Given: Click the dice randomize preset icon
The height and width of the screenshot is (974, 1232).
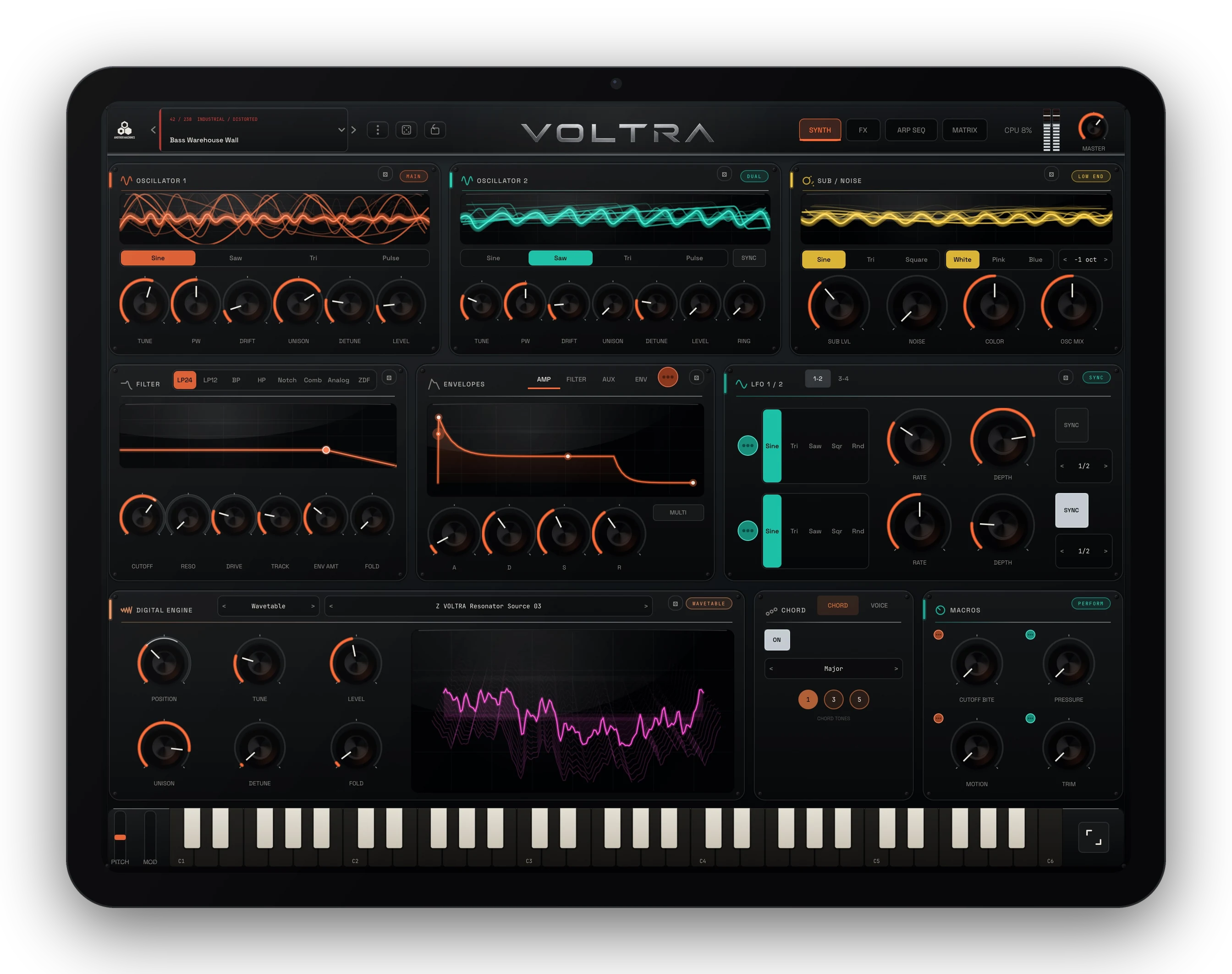Looking at the screenshot, I should [406, 130].
